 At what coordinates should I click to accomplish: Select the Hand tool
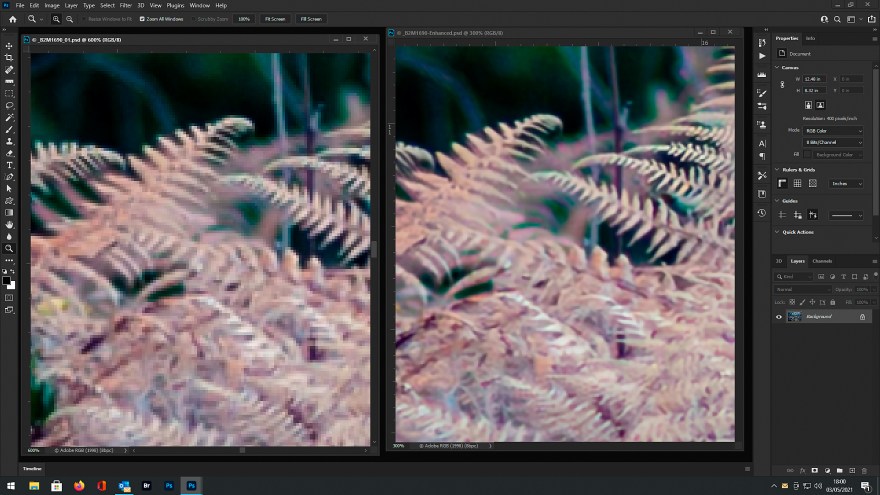(9, 224)
